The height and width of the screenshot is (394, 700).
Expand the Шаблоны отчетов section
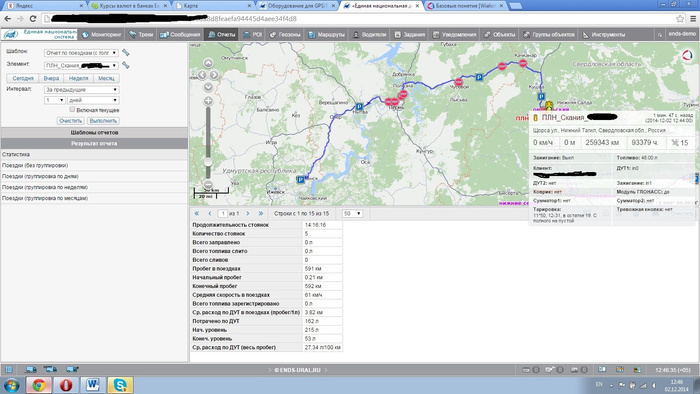coord(94,133)
